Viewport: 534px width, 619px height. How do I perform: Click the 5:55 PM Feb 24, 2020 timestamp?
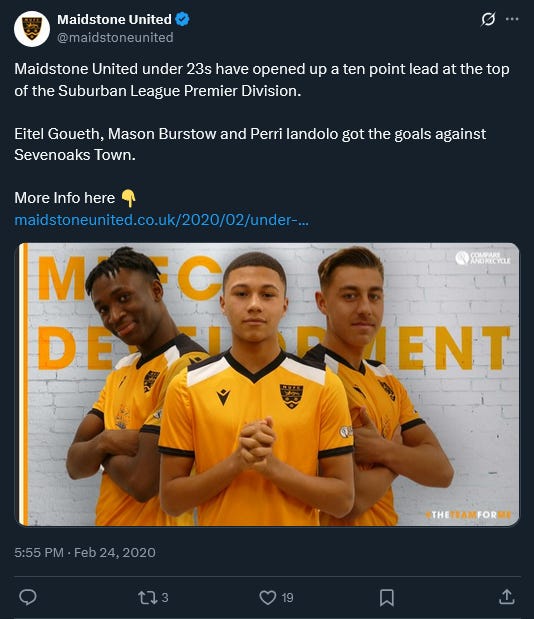point(85,552)
